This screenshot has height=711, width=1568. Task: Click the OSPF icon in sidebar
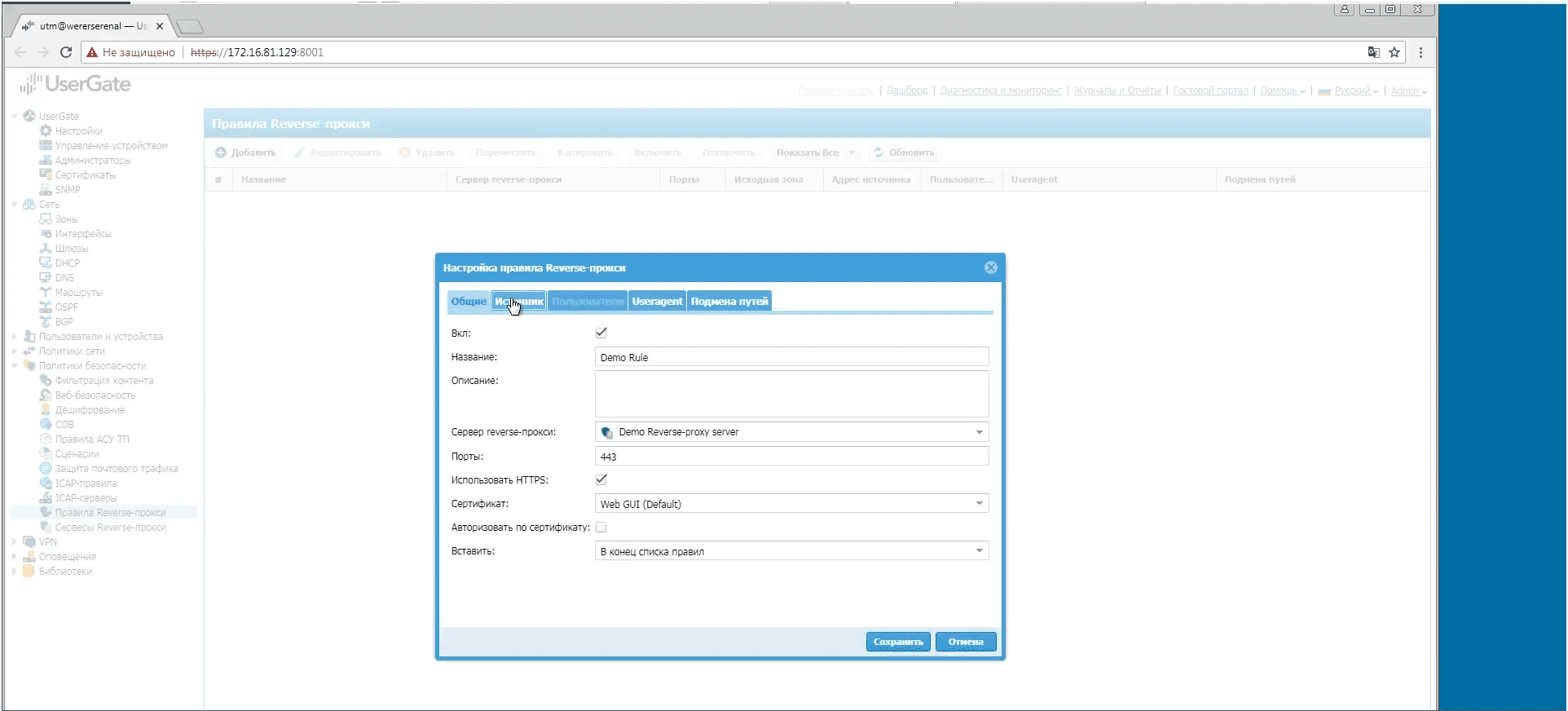click(46, 307)
